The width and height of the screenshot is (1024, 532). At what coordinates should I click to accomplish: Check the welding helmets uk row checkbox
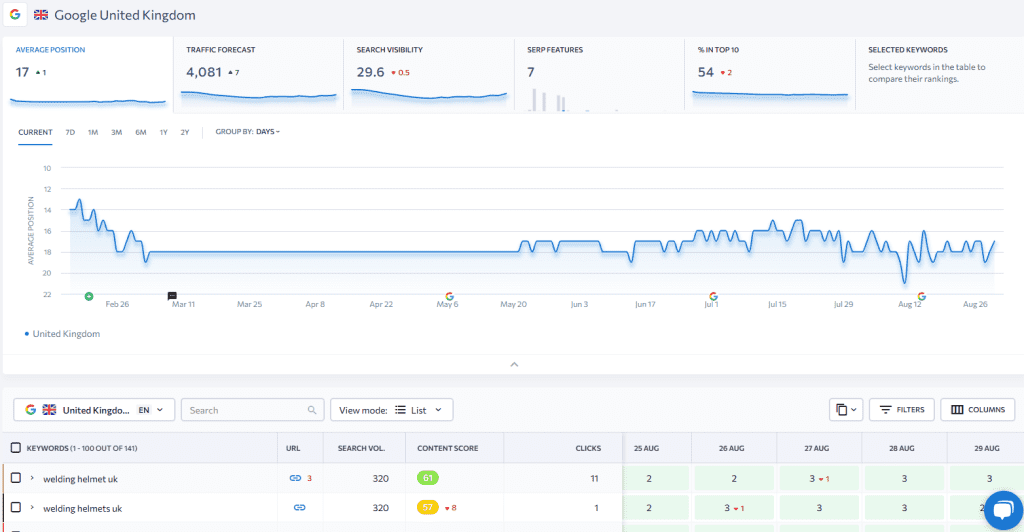pyautogui.click(x=16, y=507)
